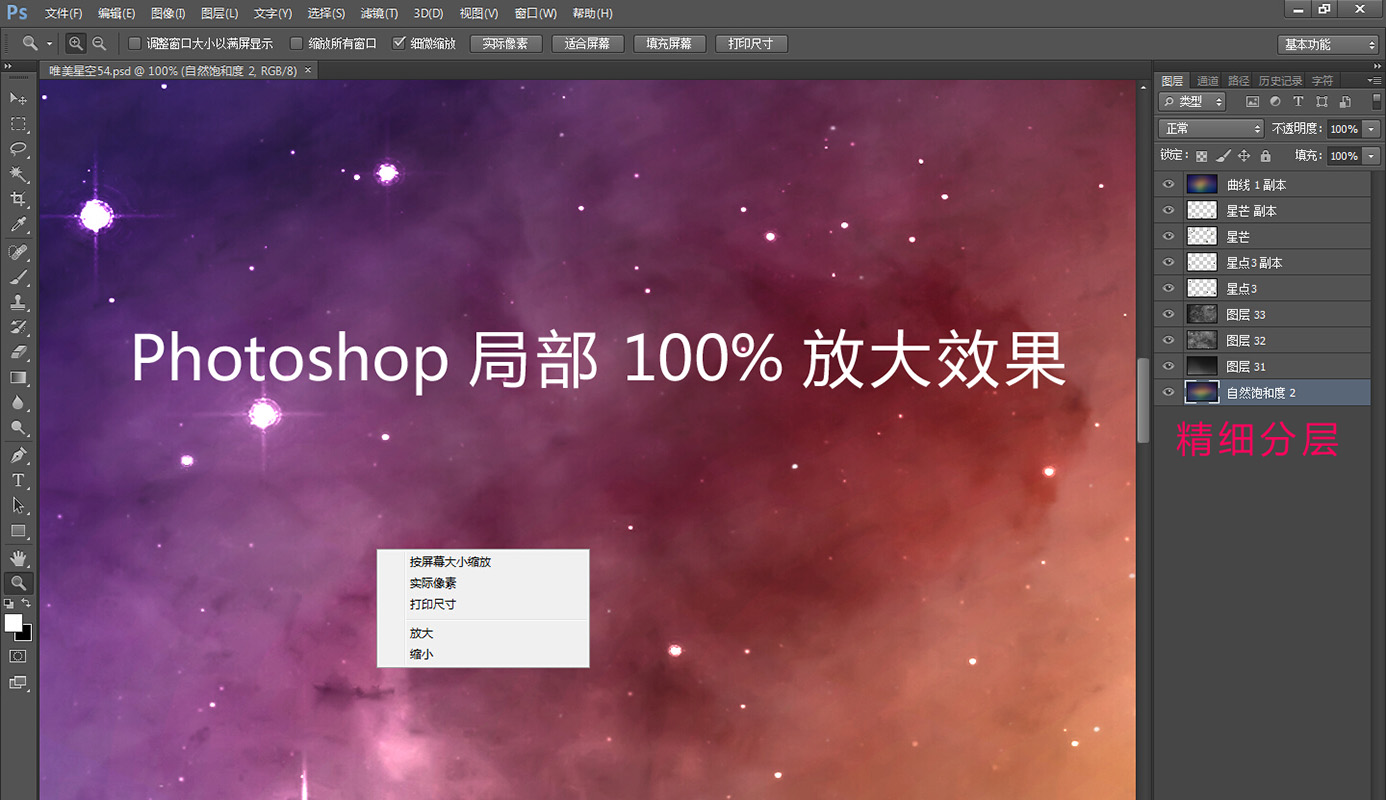Open the 填充 slider arrow
1386x800 pixels.
tap(1370, 156)
